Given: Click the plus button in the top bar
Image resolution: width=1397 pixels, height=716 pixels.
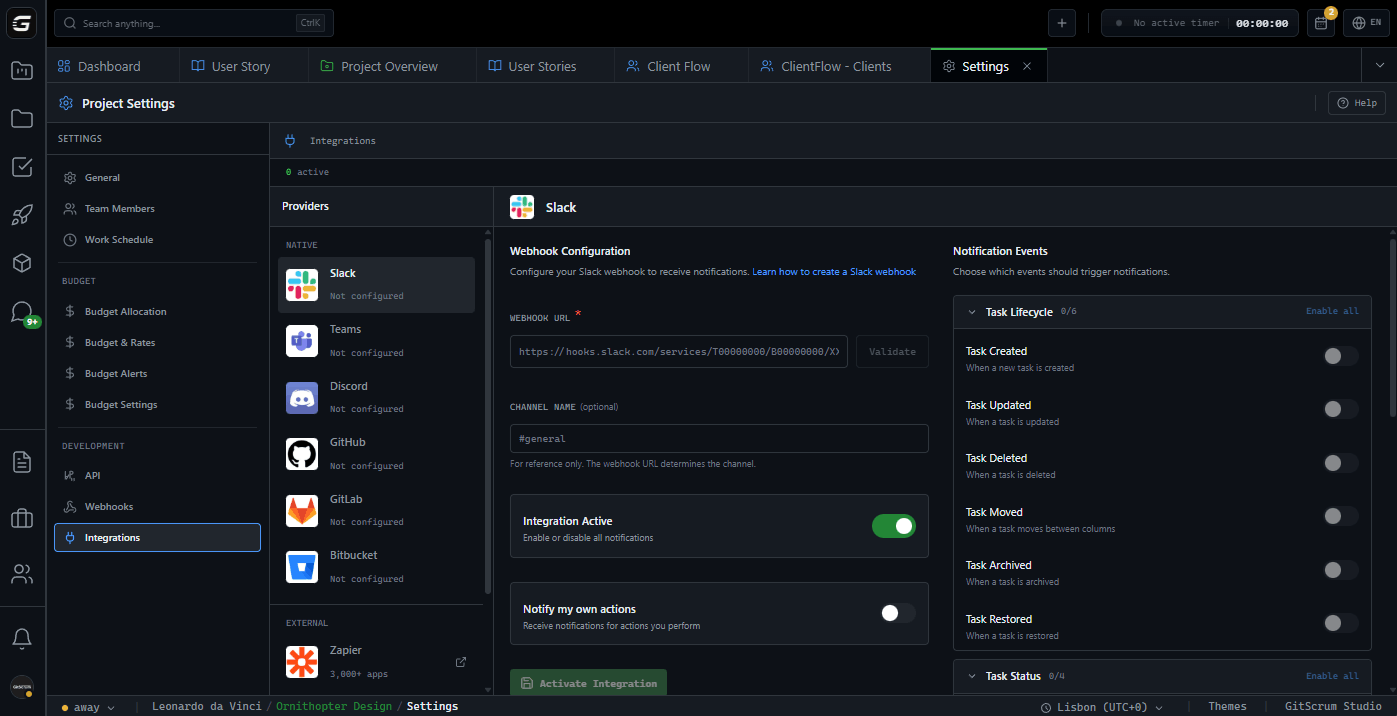Looking at the screenshot, I should tap(1062, 21).
